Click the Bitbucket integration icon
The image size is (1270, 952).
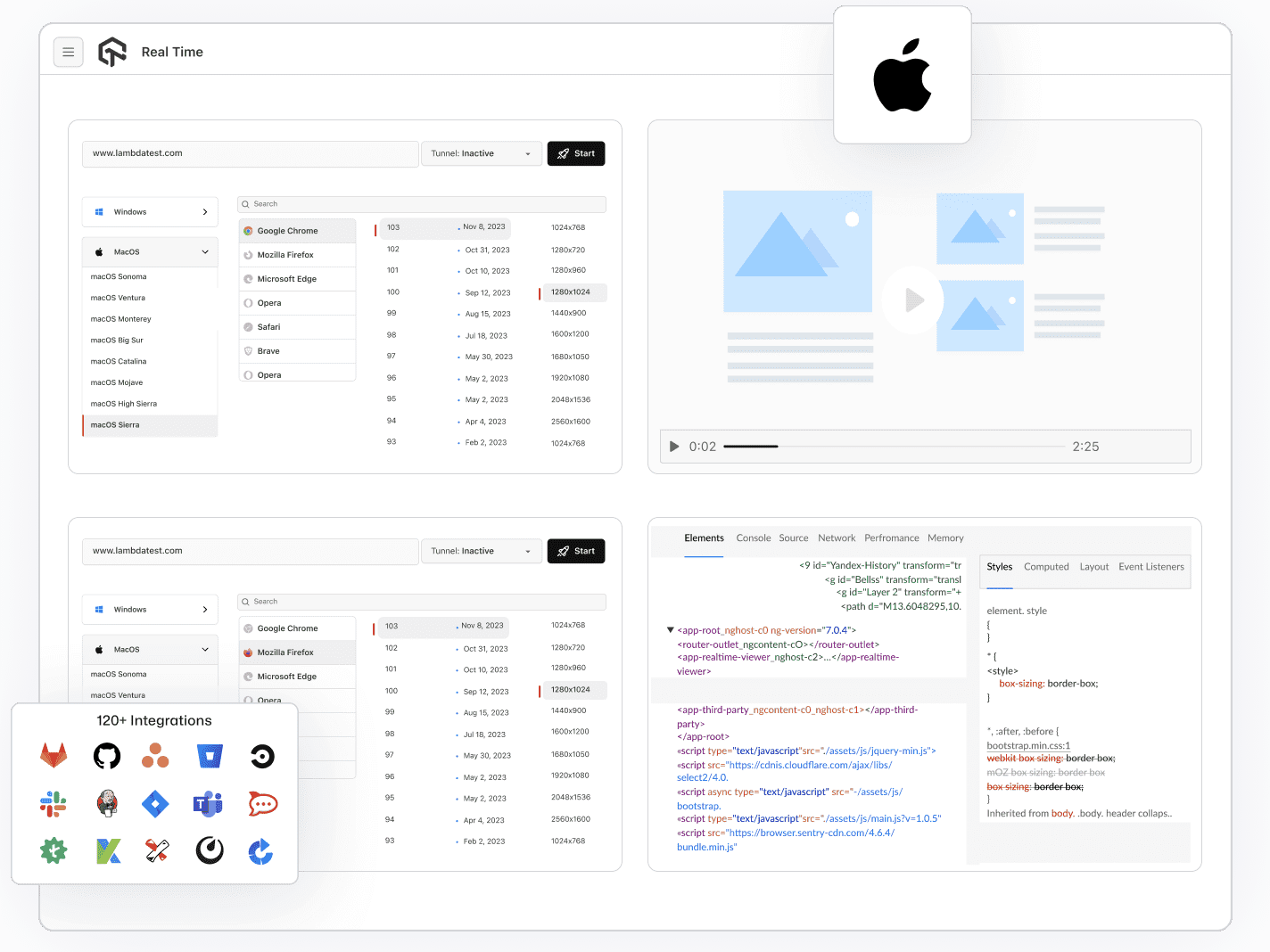point(210,755)
